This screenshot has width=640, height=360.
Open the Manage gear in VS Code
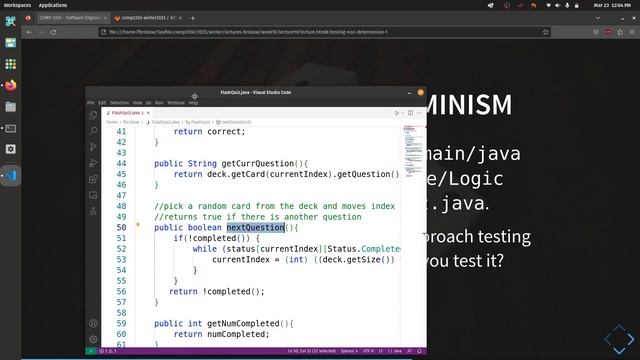(93, 339)
